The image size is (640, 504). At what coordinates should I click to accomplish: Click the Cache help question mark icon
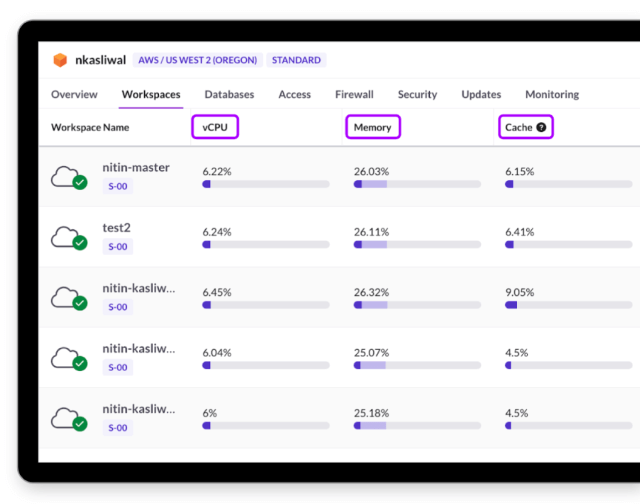[x=541, y=127]
